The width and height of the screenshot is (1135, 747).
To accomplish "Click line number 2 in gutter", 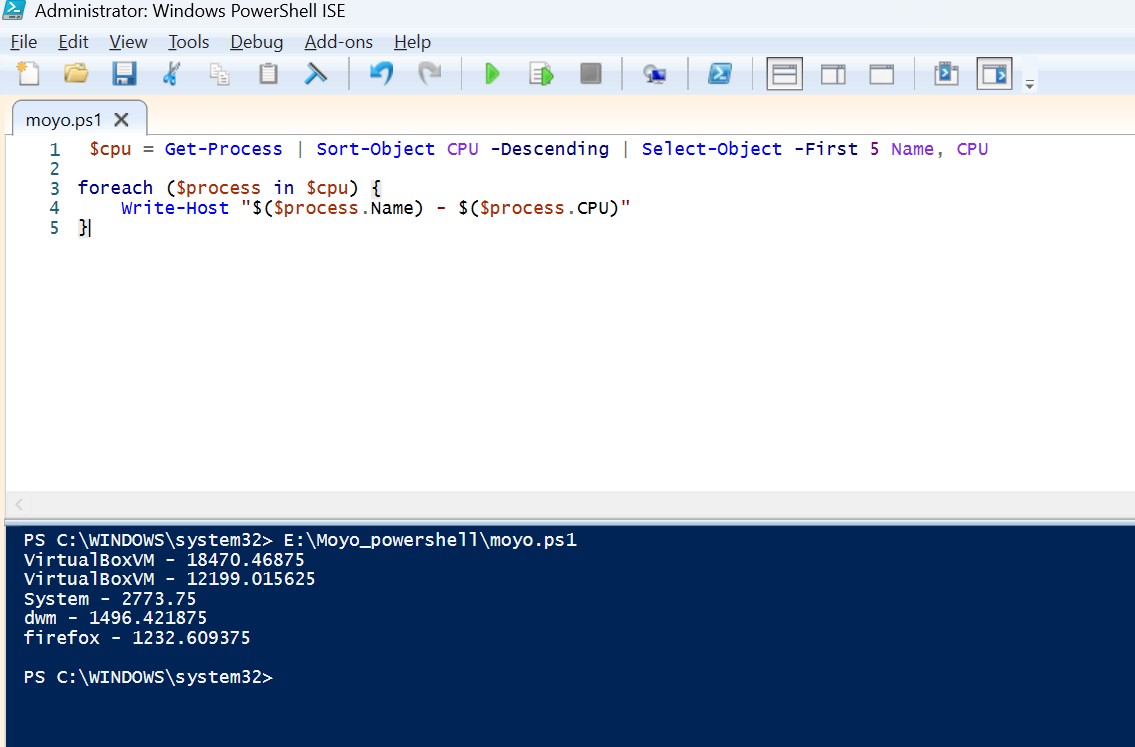I will (x=54, y=169).
